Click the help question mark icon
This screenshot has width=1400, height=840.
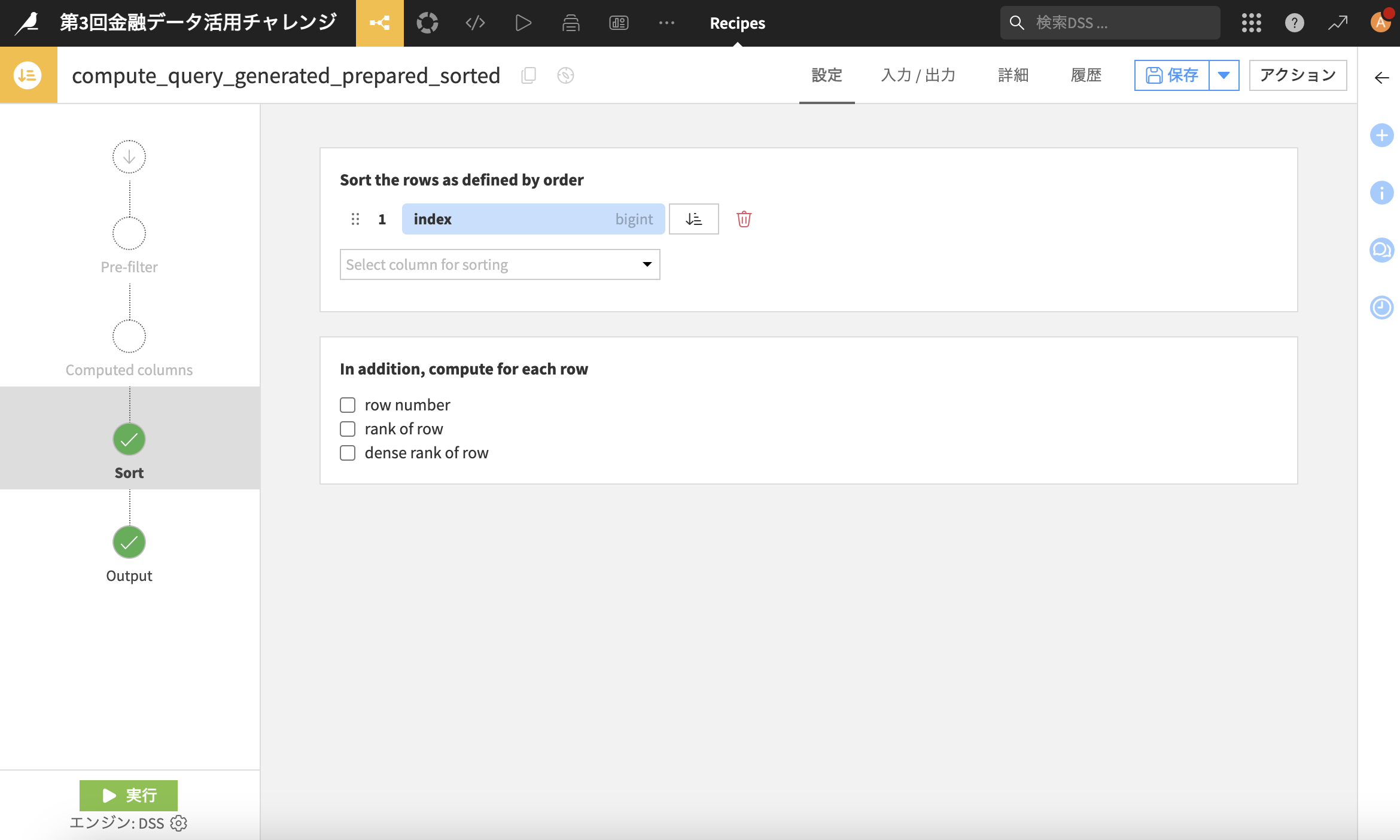1294,23
